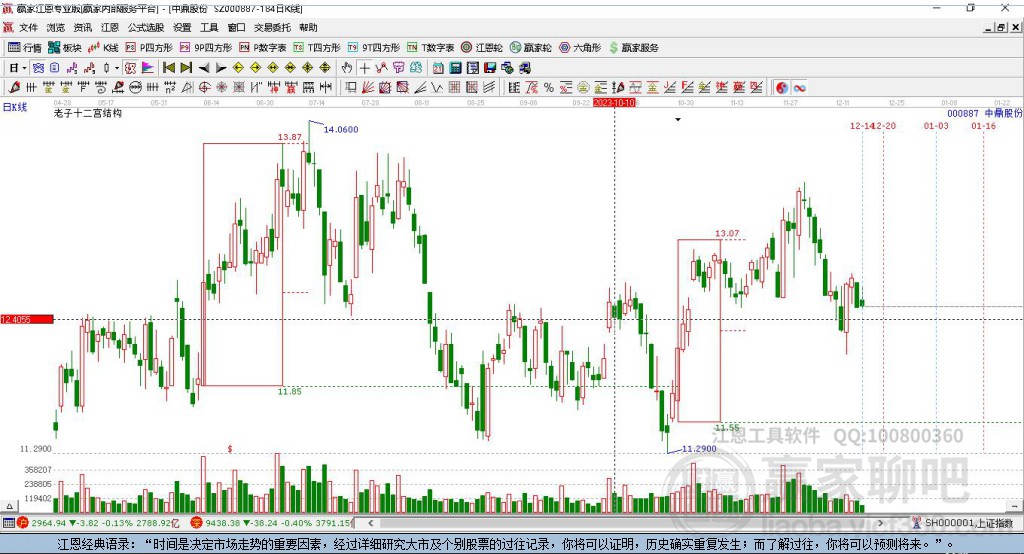Click the 11.2900 low price label
This screenshot has height=554, width=1024.
click(699, 449)
